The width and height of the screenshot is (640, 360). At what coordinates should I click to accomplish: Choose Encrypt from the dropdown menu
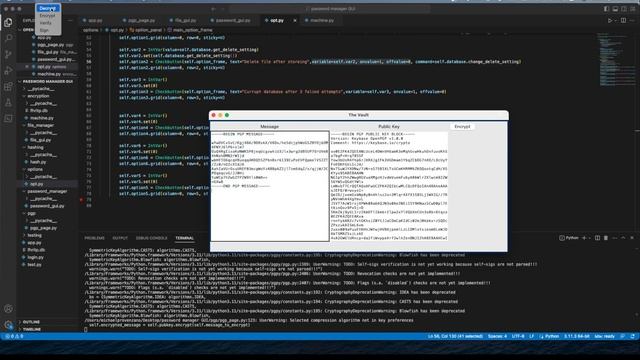tap(47, 16)
